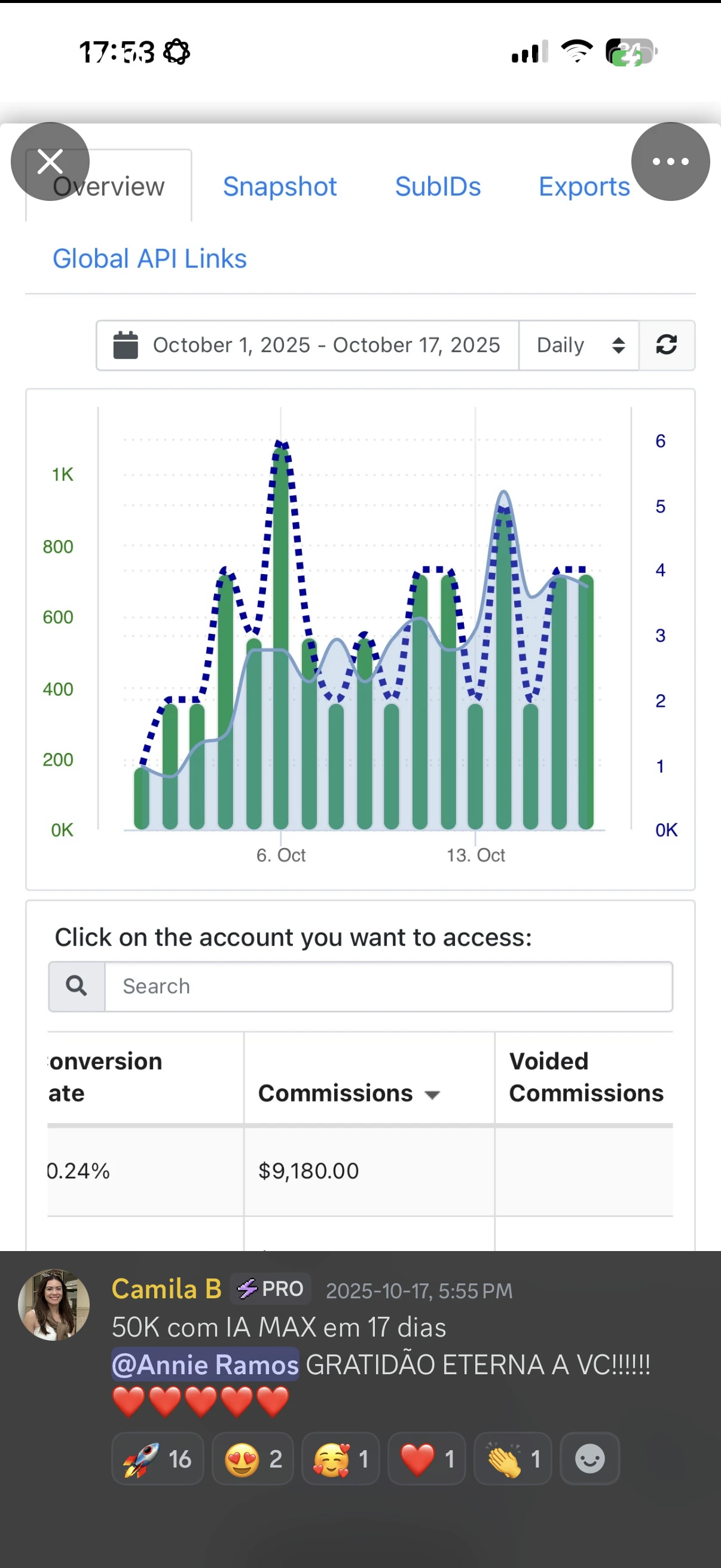The image size is (721, 1568).
Task: Toggle the clapping hands reaction
Action: (x=512, y=1459)
